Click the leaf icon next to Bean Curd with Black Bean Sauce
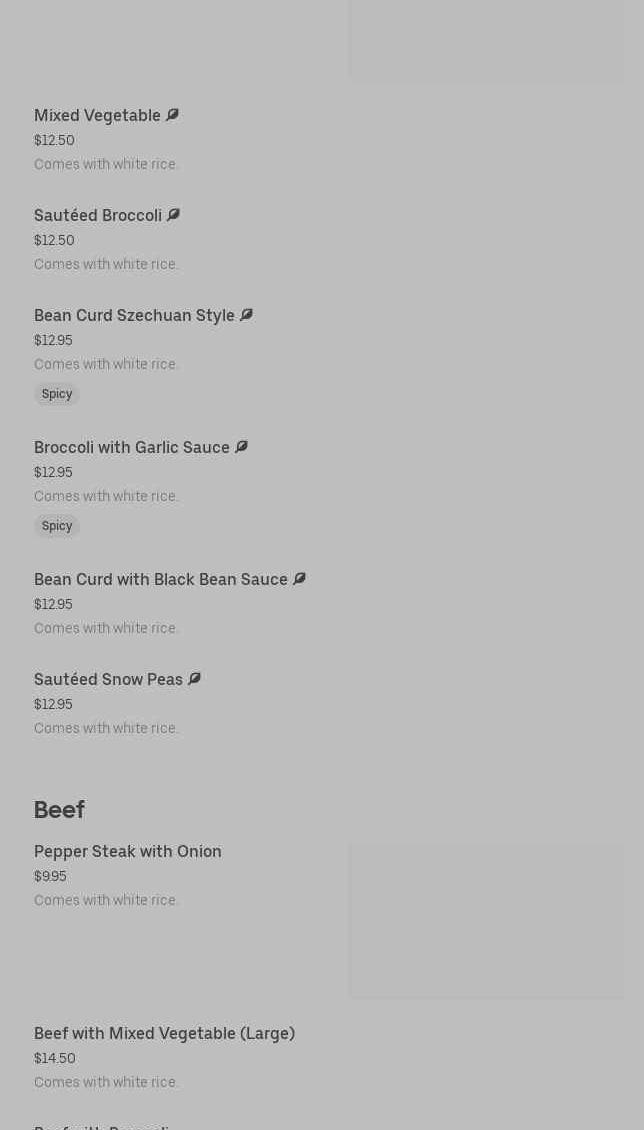The width and height of the screenshot is (644, 1130). point(299,579)
